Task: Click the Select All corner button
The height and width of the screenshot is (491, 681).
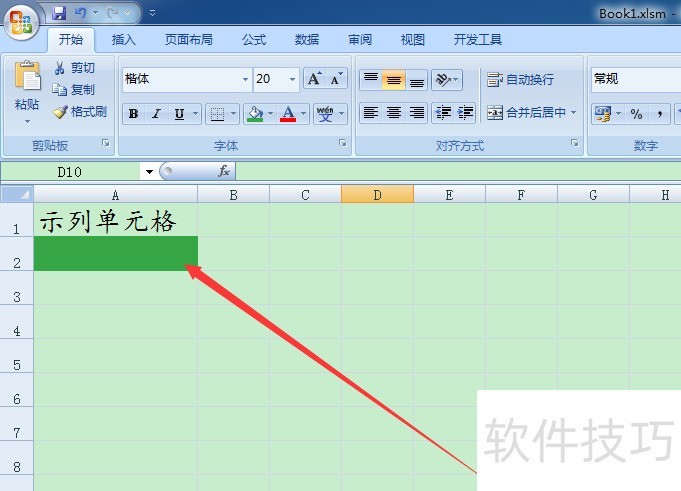Action: point(17,194)
